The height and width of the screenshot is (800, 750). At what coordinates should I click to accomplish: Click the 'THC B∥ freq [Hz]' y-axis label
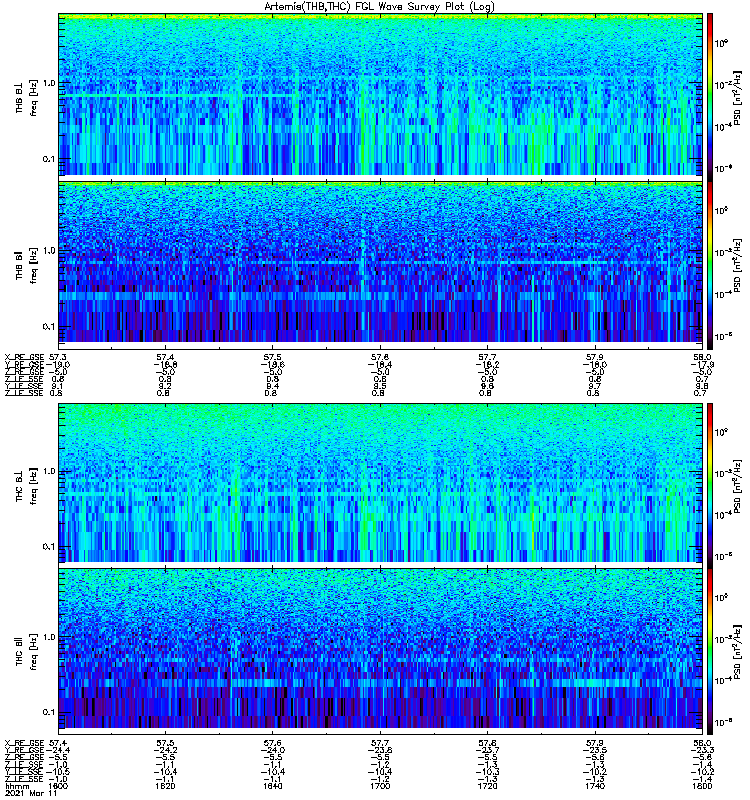pos(26,652)
